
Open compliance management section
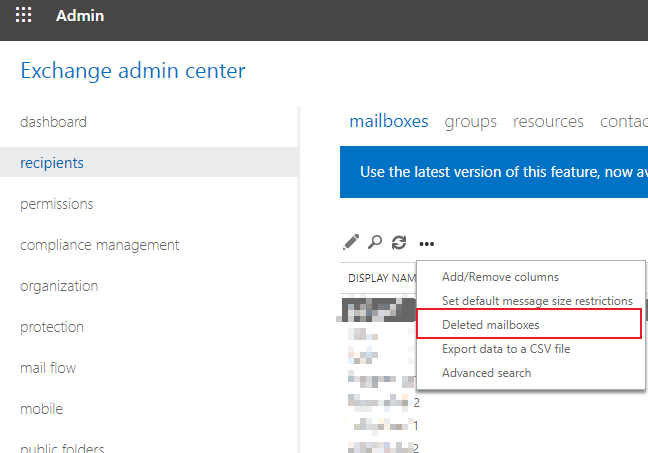click(x=100, y=245)
